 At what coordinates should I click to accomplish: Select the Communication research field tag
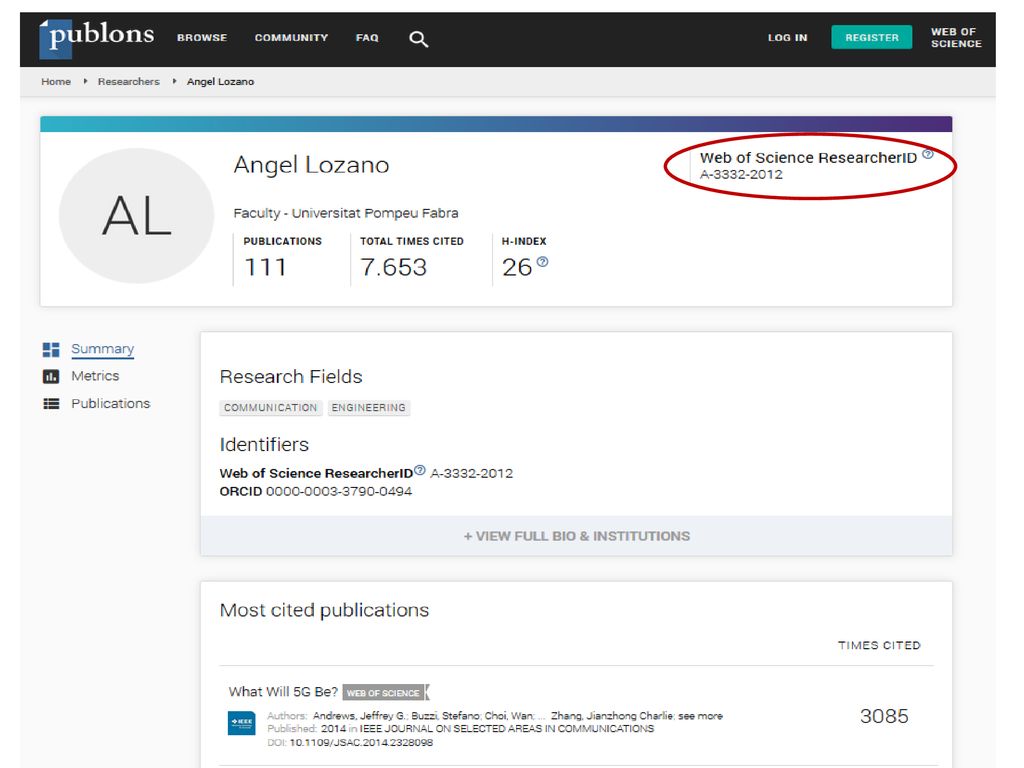[270, 408]
